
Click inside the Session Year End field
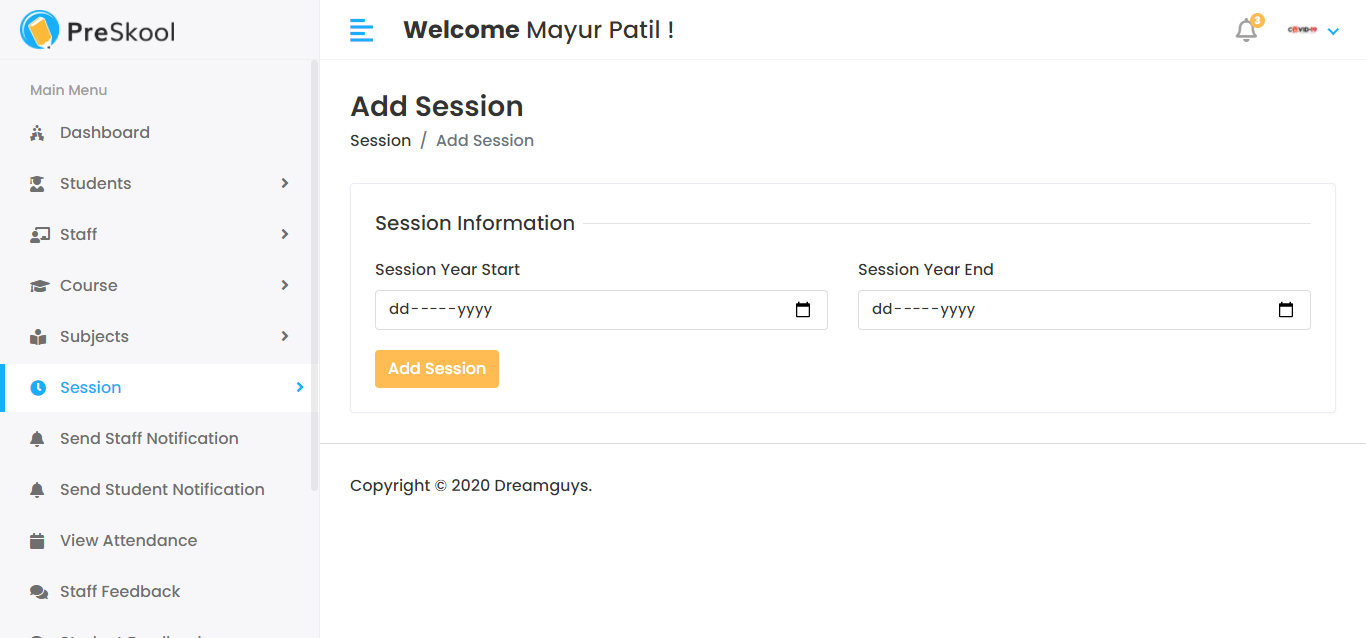click(1050, 310)
